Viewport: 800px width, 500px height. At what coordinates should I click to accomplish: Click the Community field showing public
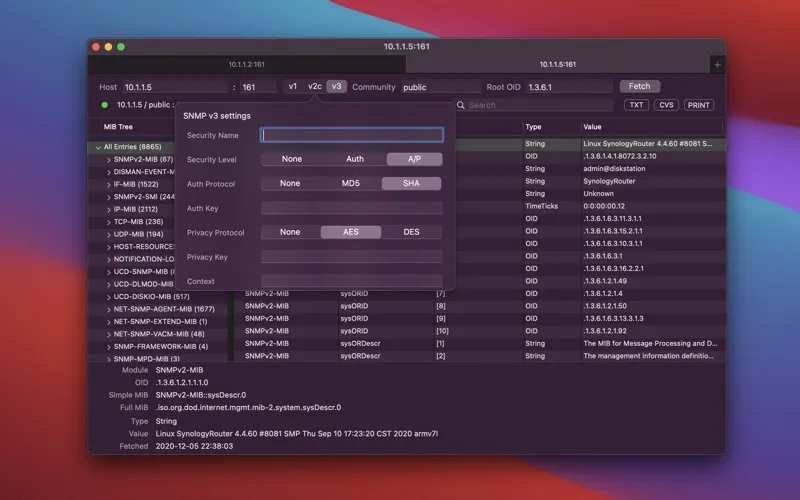point(441,87)
